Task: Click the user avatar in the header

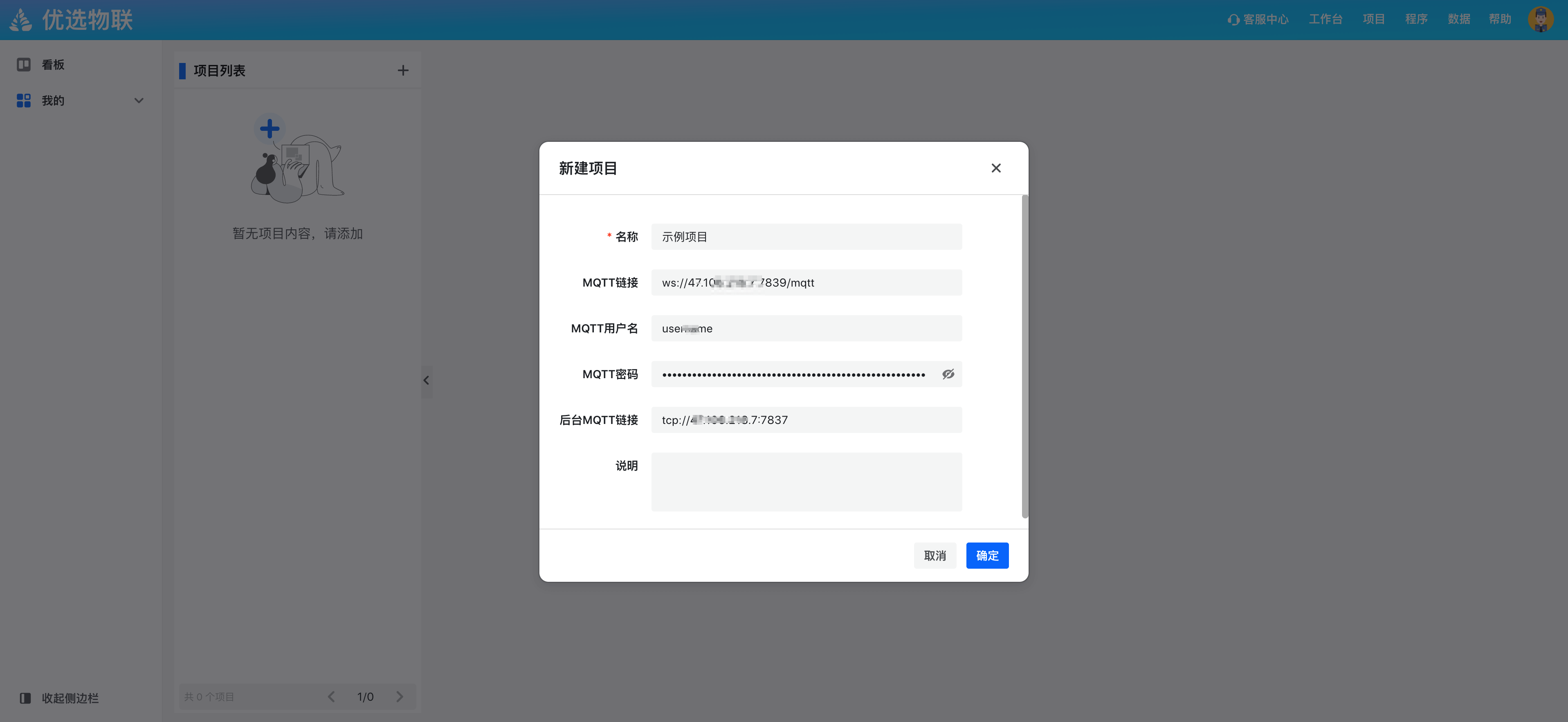Action: click(1541, 20)
